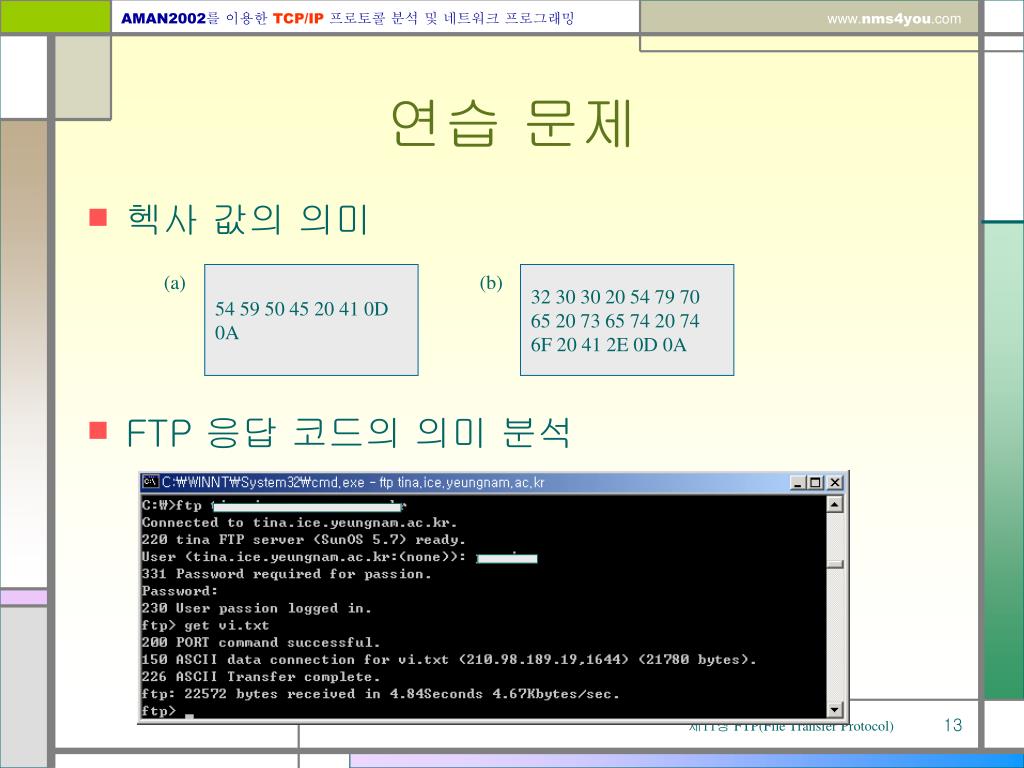1024x768 pixels.
Task: Click the (b) label
Action: [x=490, y=283]
